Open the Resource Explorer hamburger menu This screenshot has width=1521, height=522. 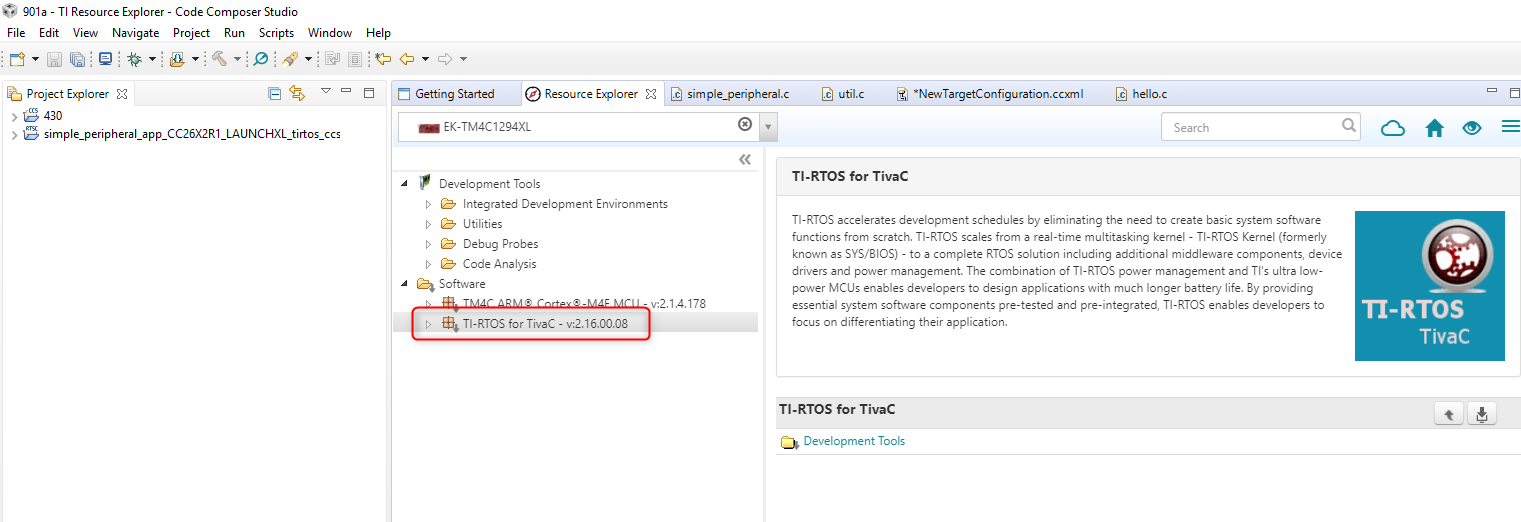tap(1510, 128)
